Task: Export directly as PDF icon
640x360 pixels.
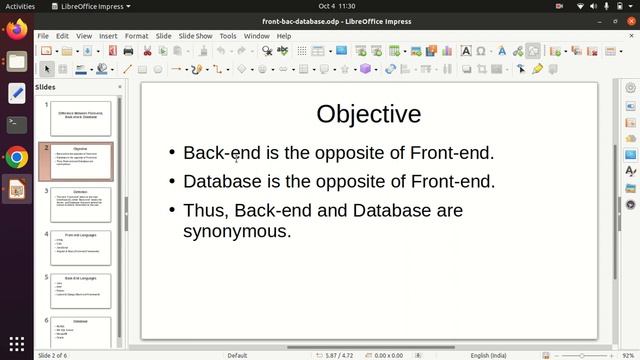Action: pos(112,51)
